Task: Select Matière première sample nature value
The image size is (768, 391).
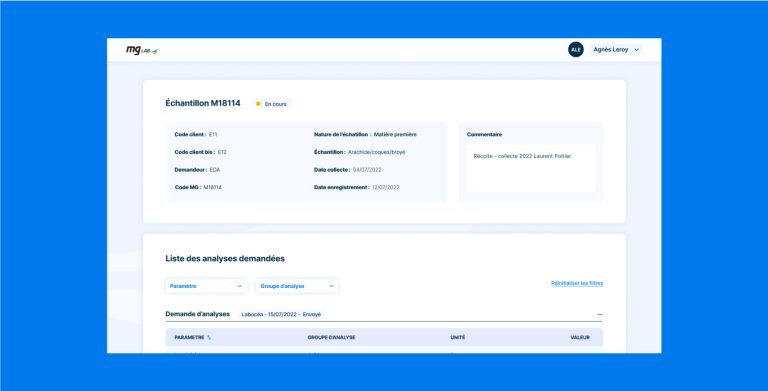Action: (x=395, y=134)
